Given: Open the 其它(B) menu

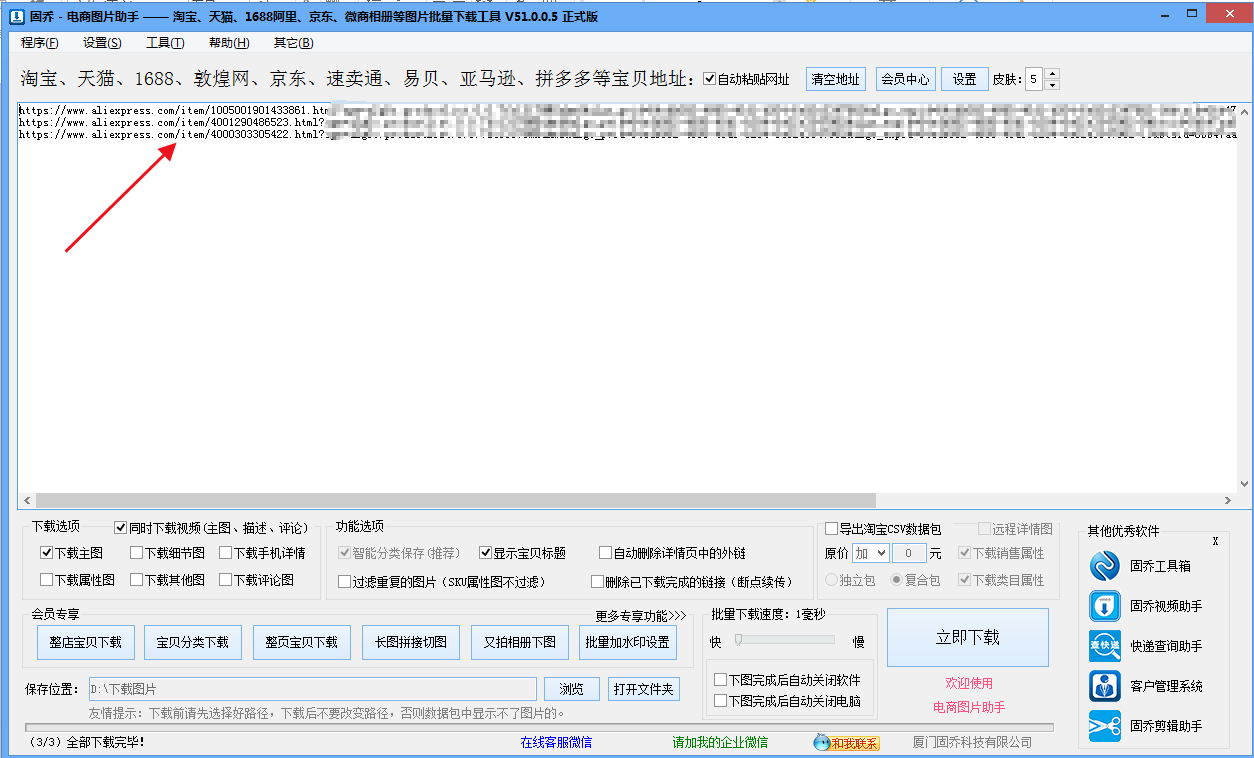Looking at the screenshot, I should point(293,43).
